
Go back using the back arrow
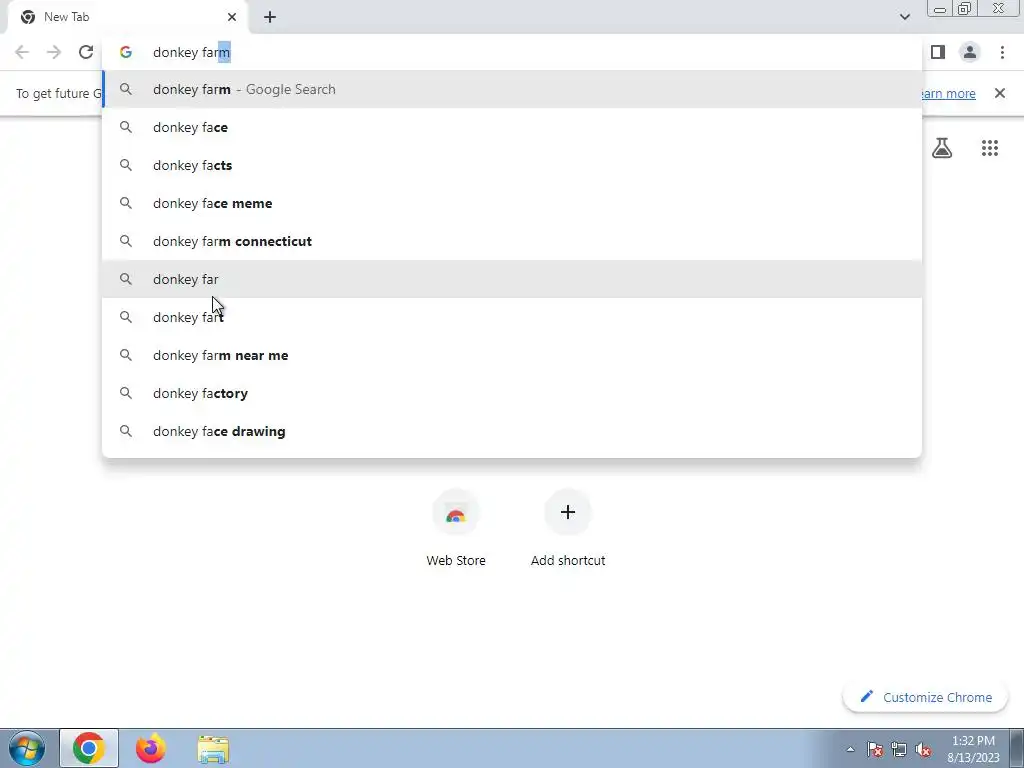pyautogui.click(x=22, y=52)
